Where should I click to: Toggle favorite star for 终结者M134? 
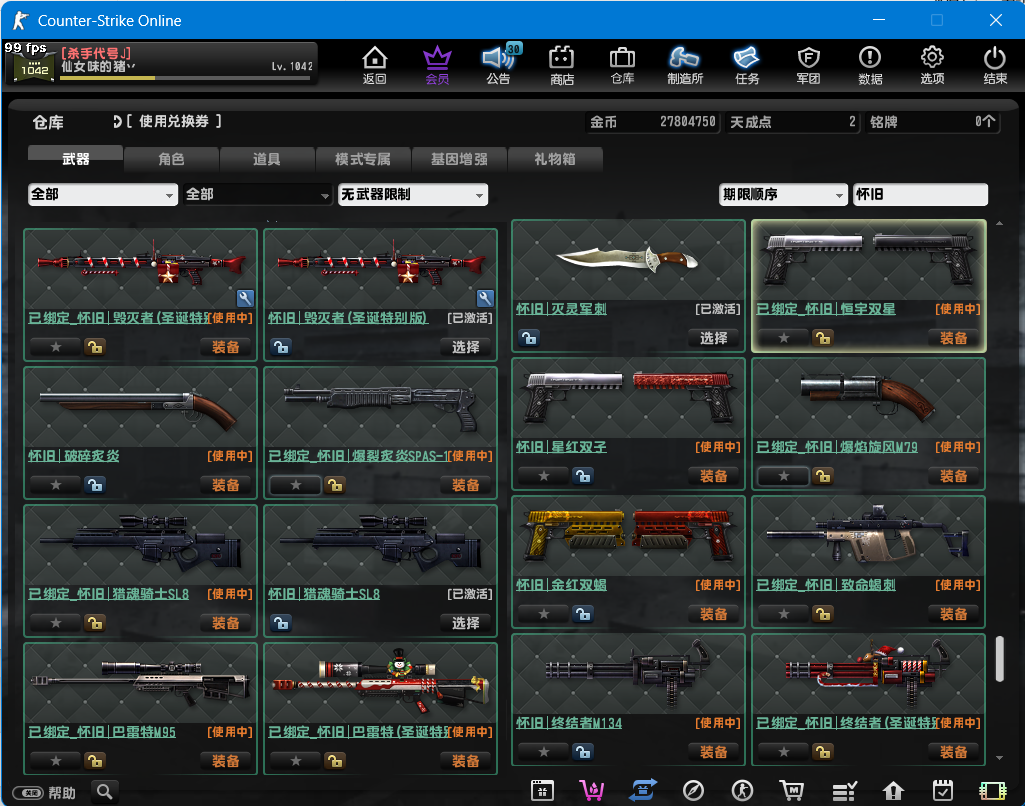point(544,752)
